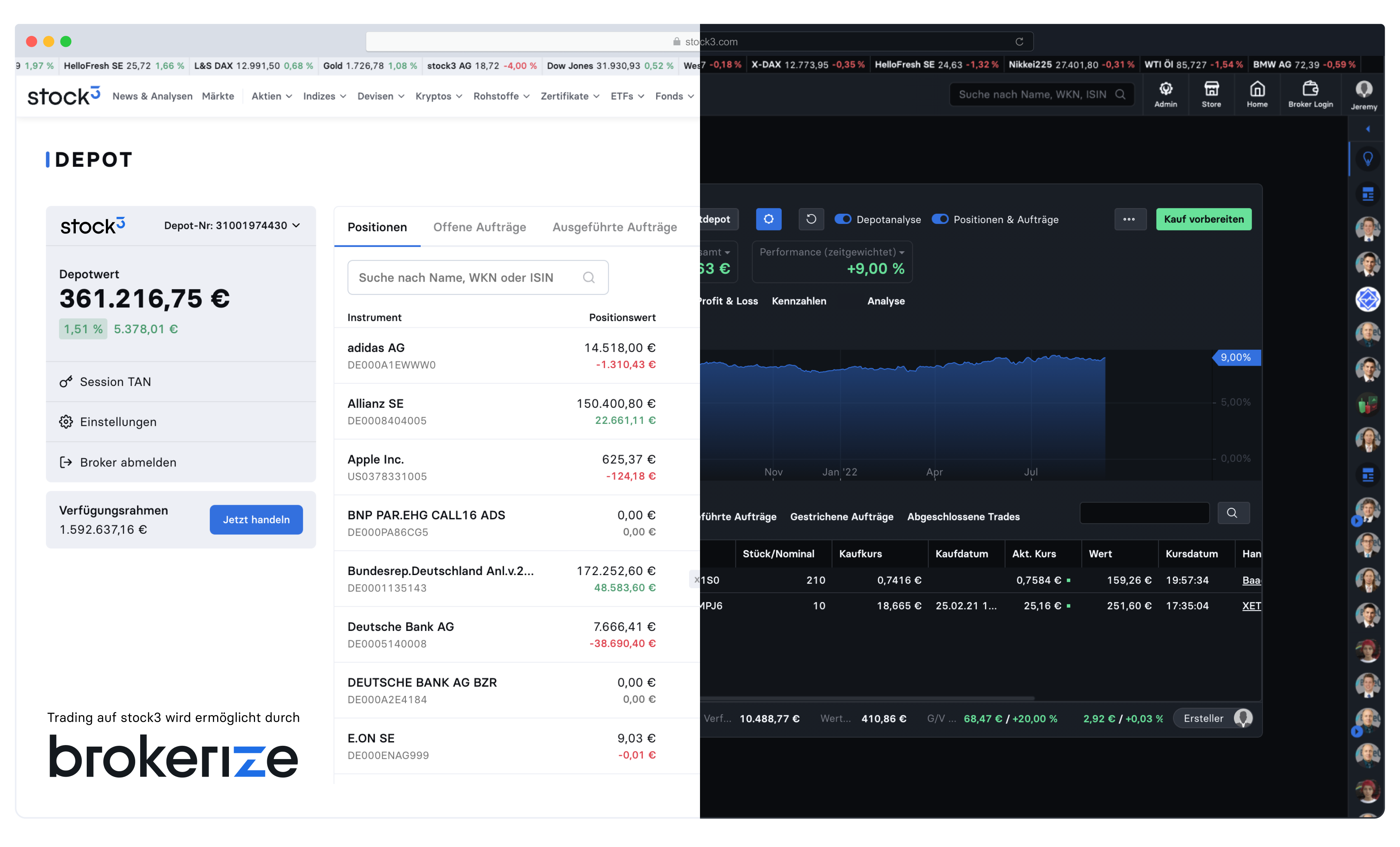The width and height of the screenshot is (1400, 847).
Task: Toggle the Positionen & Aufträge switch
Action: coord(940,219)
